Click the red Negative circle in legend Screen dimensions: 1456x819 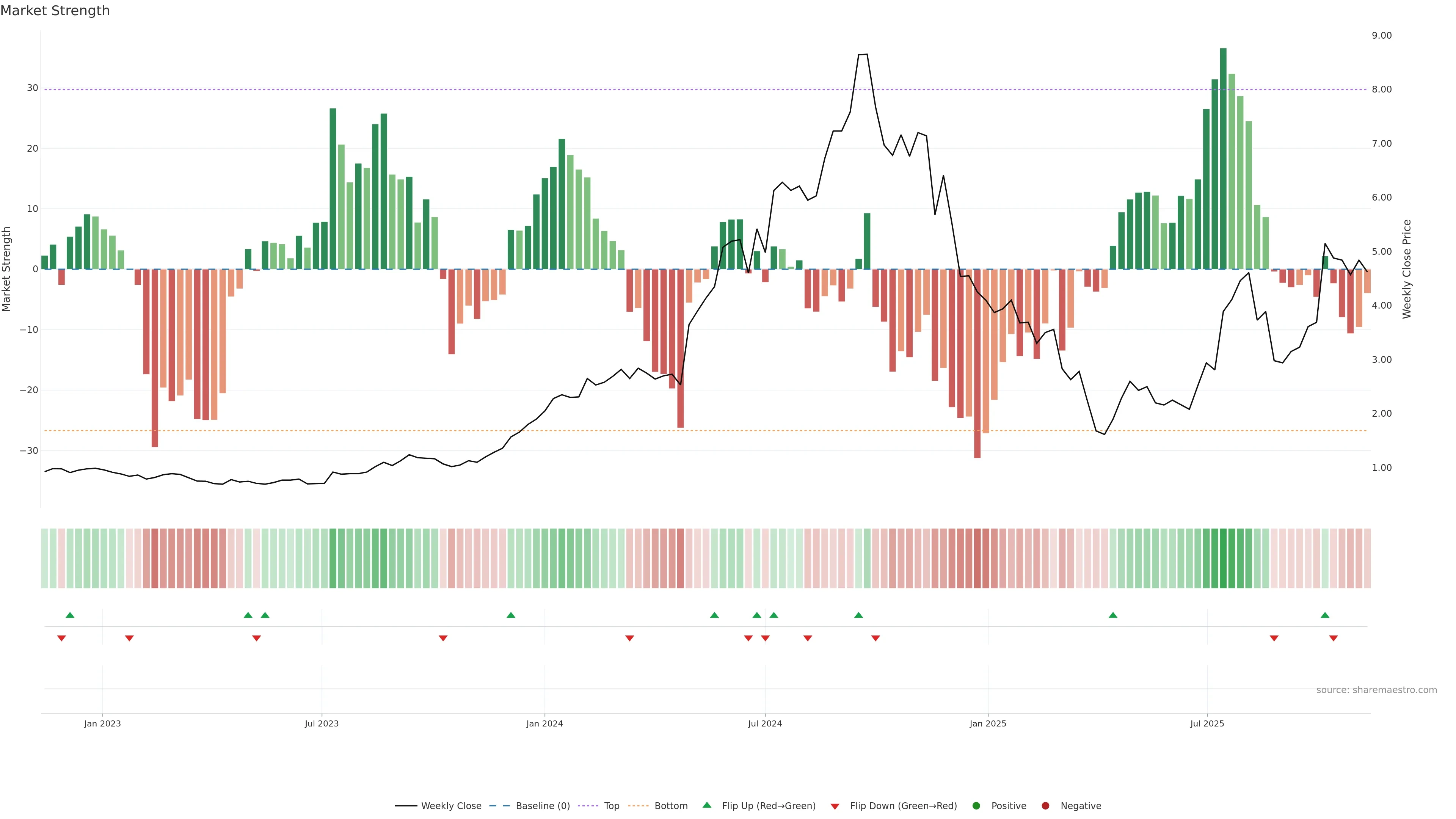pyautogui.click(x=1045, y=805)
